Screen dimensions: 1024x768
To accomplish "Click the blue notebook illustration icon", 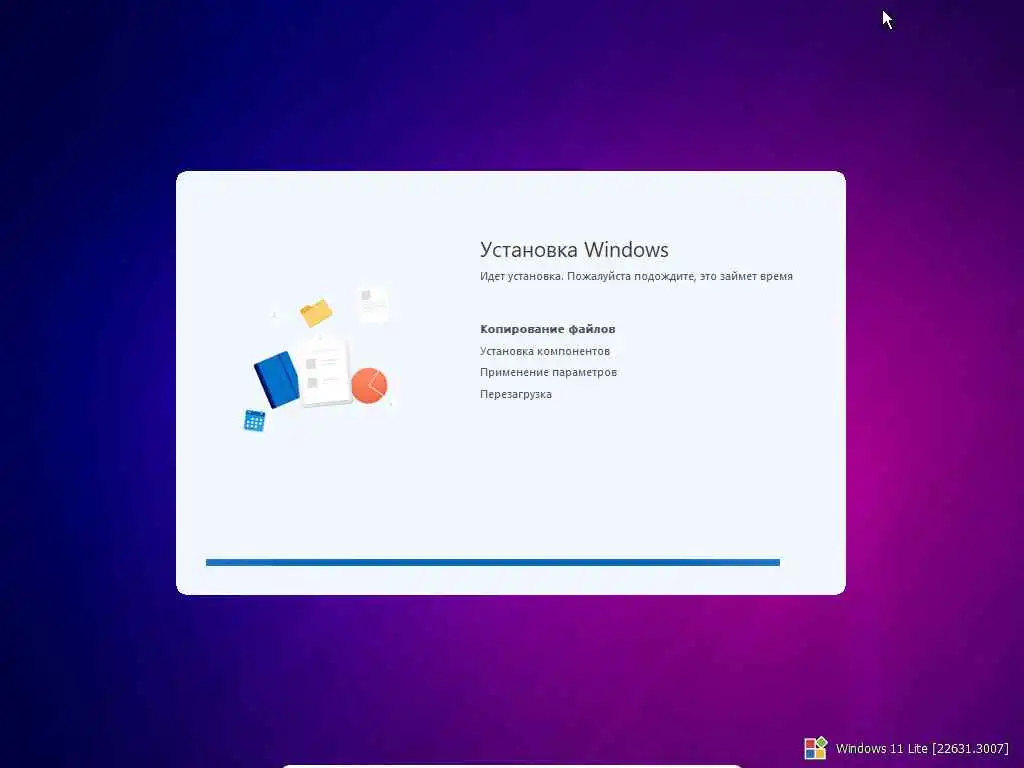I will pos(277,379).
